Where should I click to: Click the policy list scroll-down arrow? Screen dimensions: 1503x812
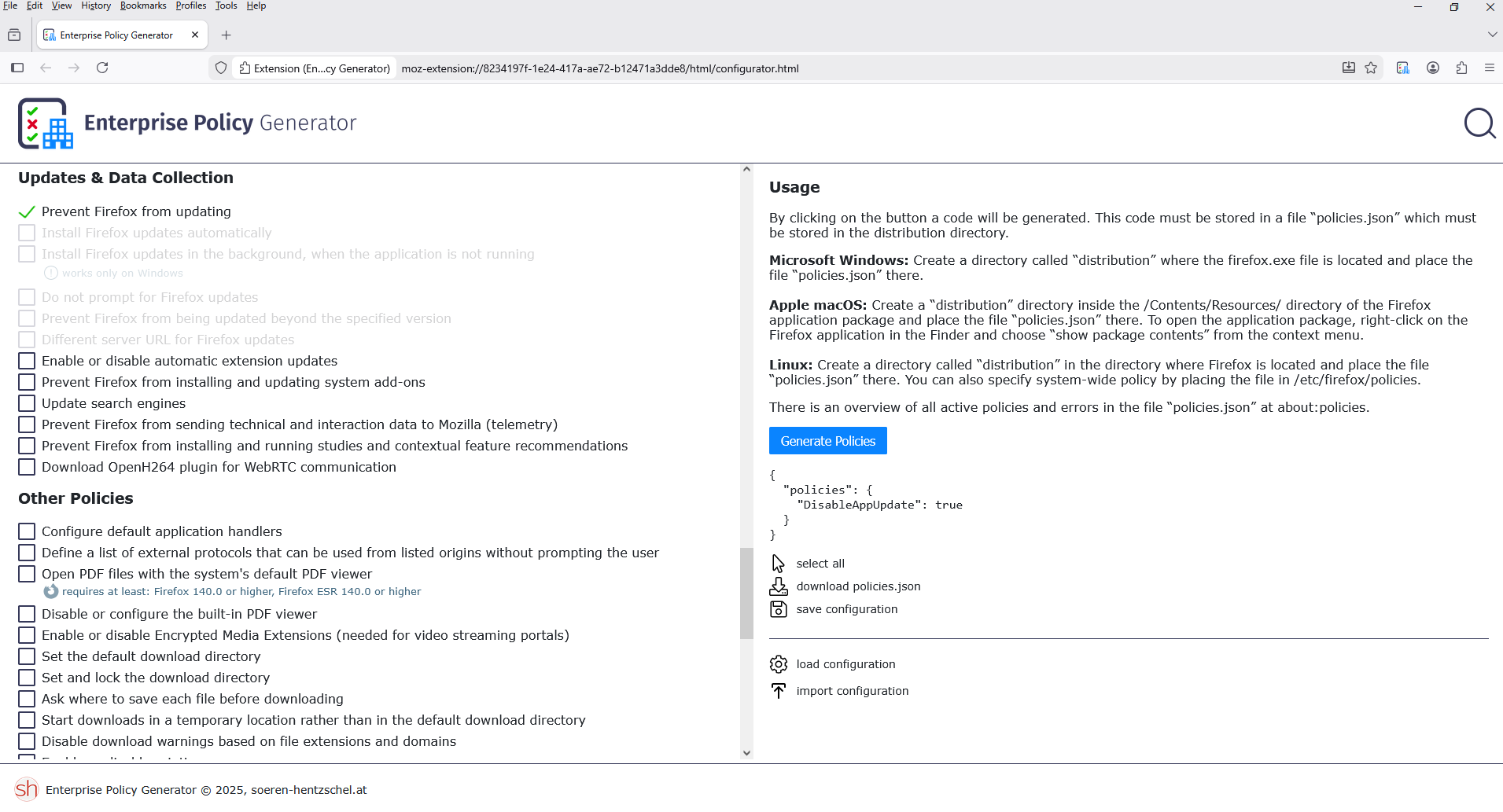[x=746, y=753]
